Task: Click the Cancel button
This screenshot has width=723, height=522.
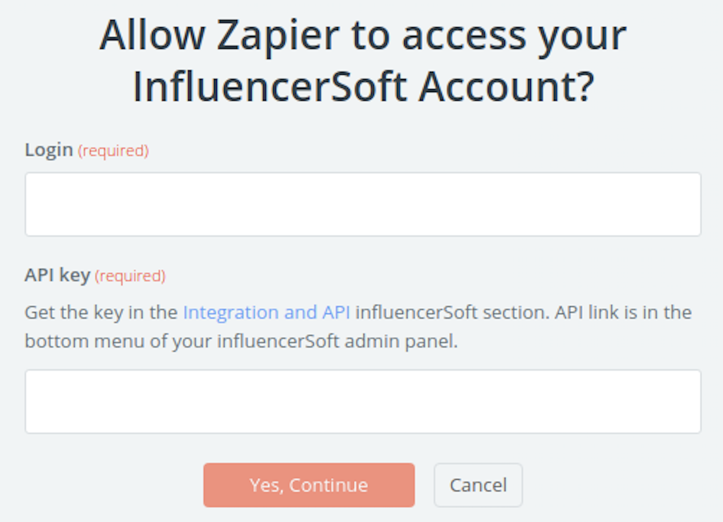Action: 478,485
